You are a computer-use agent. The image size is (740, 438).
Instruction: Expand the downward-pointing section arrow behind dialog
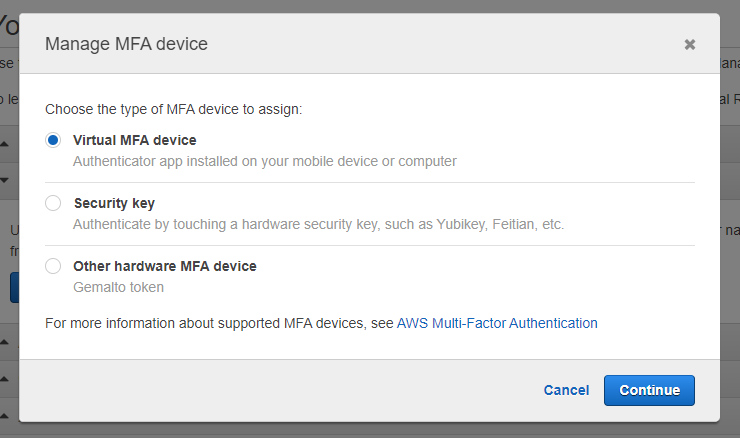[5, 181]
